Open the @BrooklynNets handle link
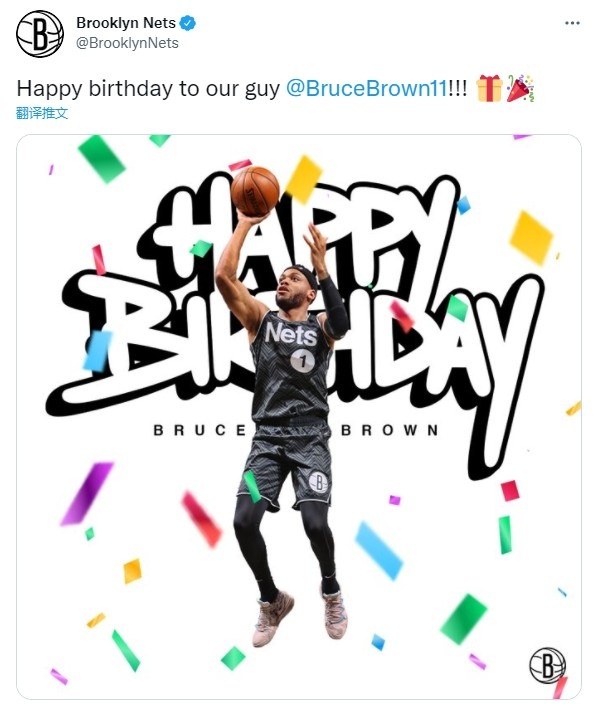 [127, 43]
